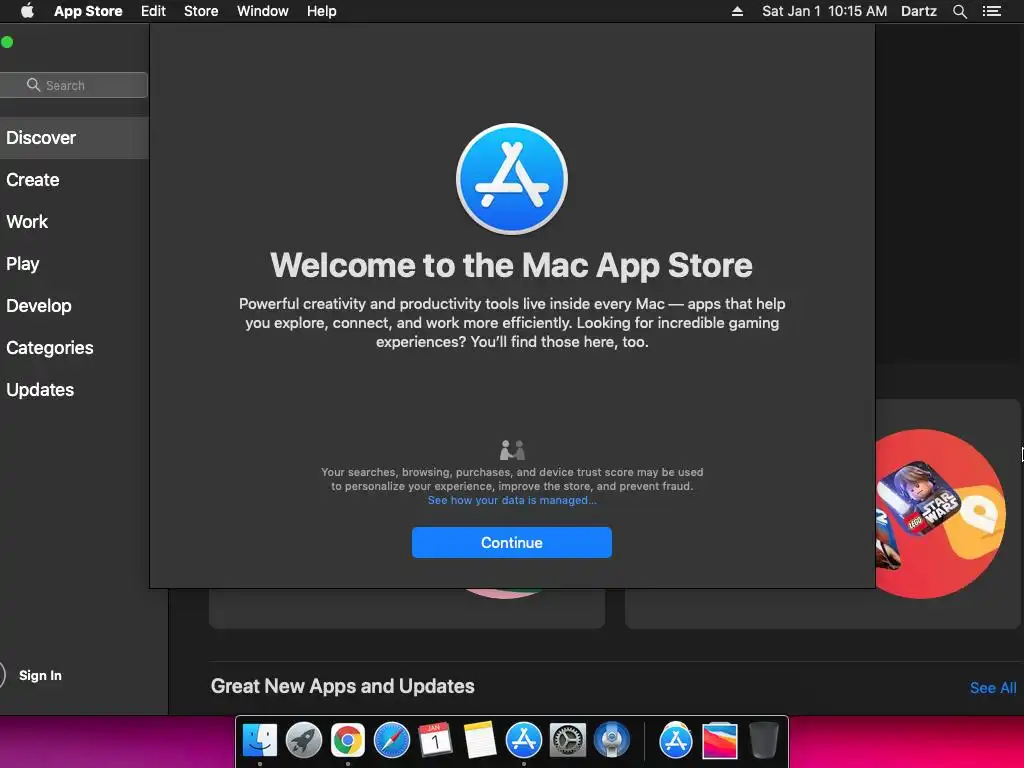Open the Trash in the Dock
The height and width of the screenshot is (768, 1024).
click(763, 741)
